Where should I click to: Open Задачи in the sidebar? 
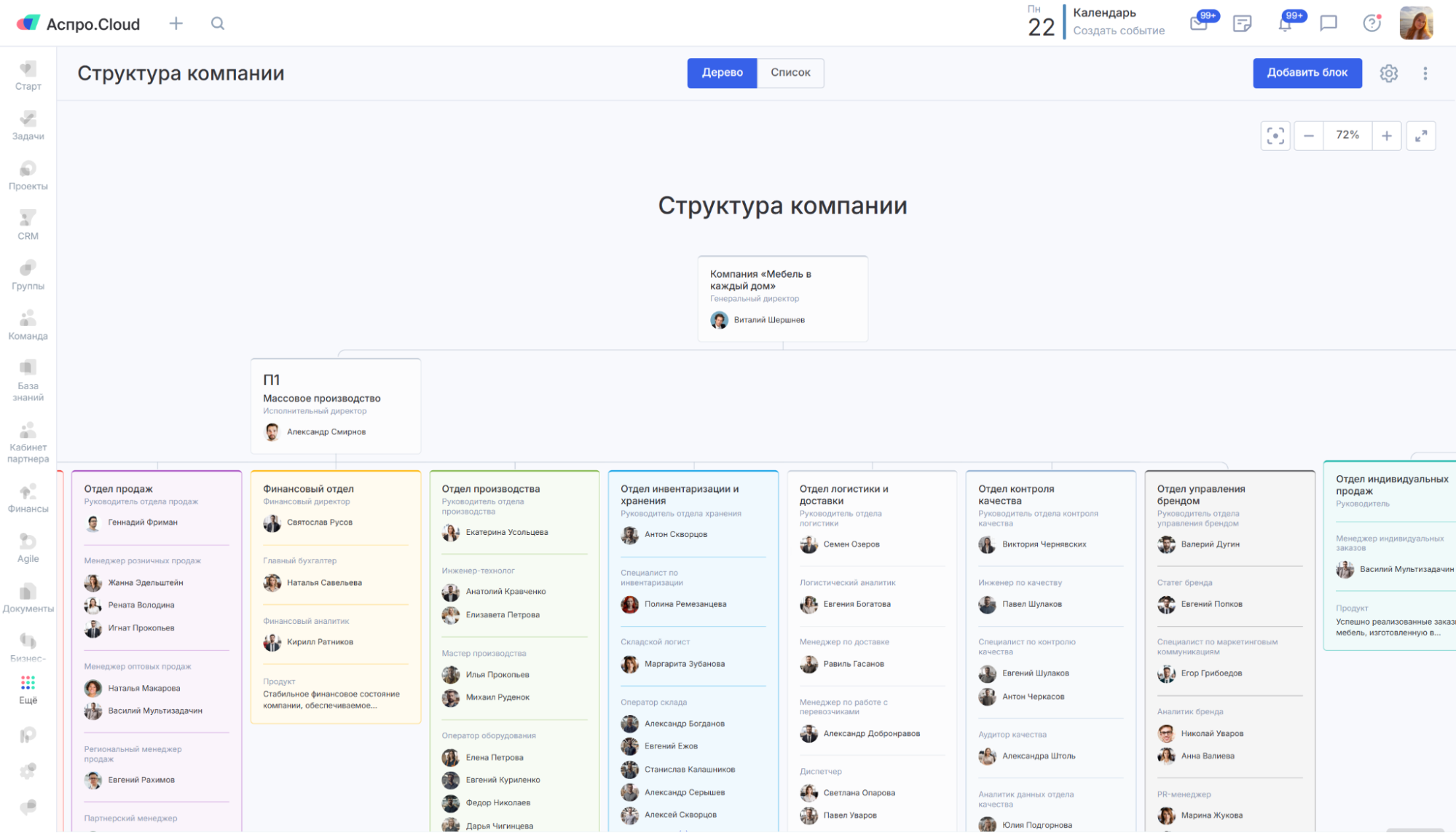pos(28,125)
